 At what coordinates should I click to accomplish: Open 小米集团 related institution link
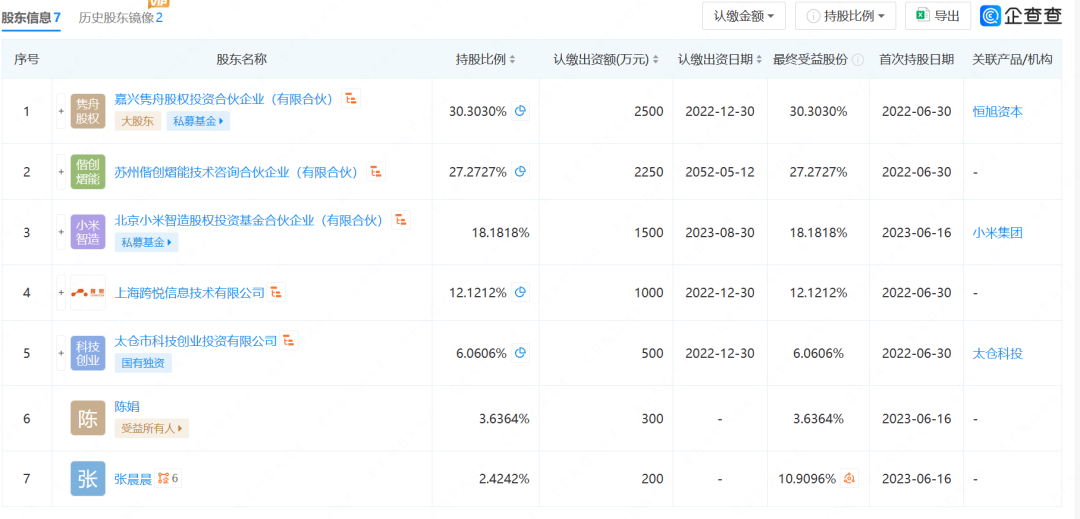997,233
